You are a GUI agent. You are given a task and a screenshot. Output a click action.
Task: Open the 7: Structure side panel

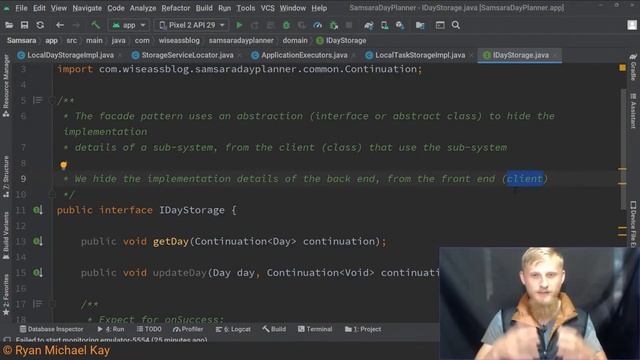point(6,177)
